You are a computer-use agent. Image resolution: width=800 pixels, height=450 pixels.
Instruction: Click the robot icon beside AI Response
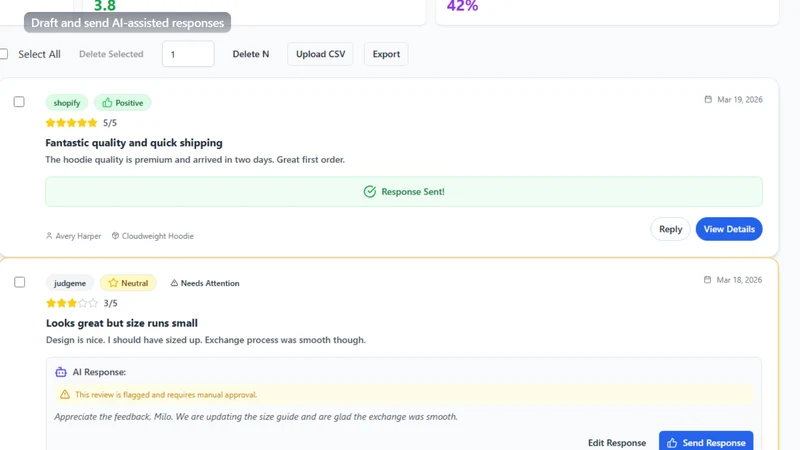61,372
